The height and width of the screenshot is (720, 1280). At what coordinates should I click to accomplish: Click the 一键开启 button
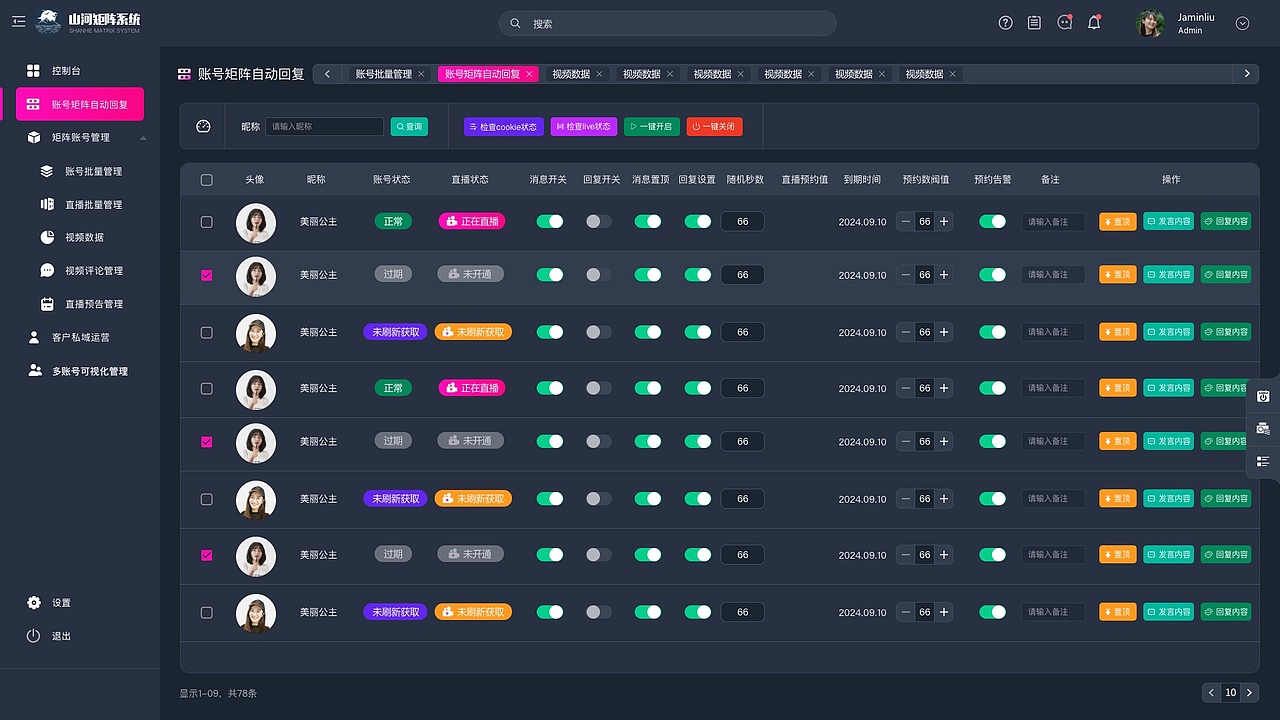652,127
